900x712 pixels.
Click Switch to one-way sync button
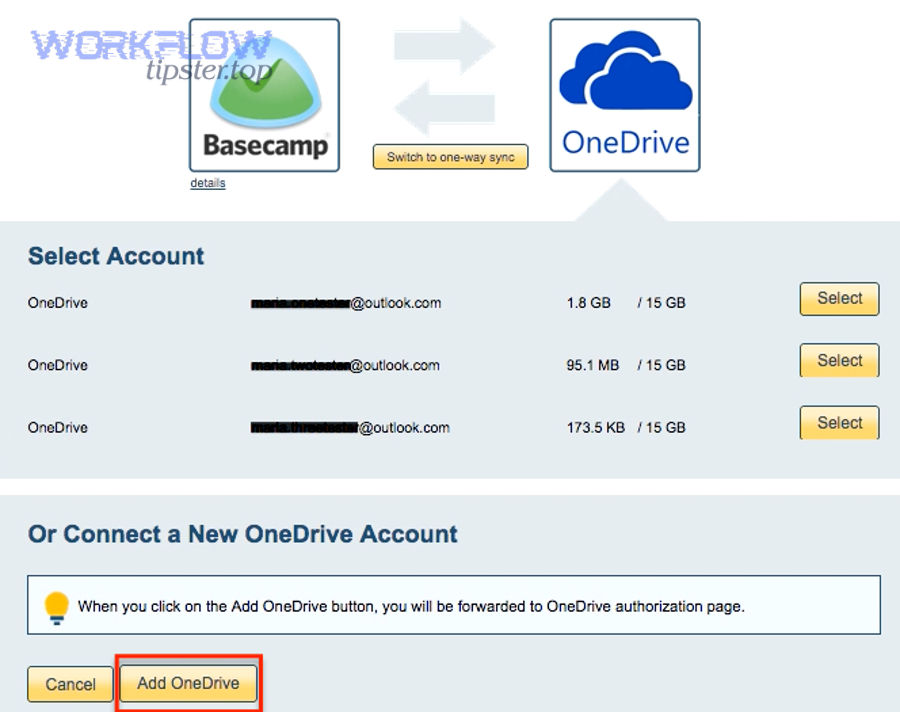(451, 157)
